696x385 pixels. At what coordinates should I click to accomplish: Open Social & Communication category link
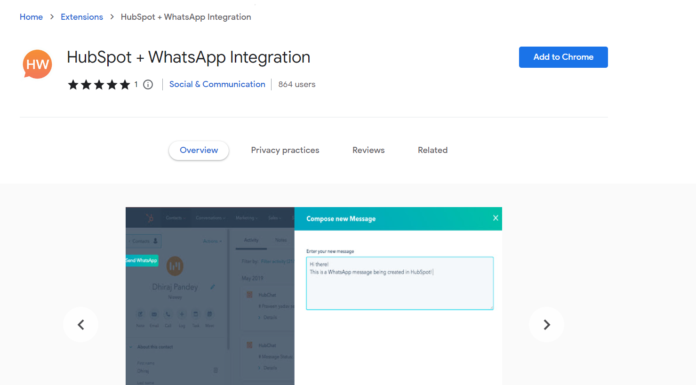pos(217,84)
